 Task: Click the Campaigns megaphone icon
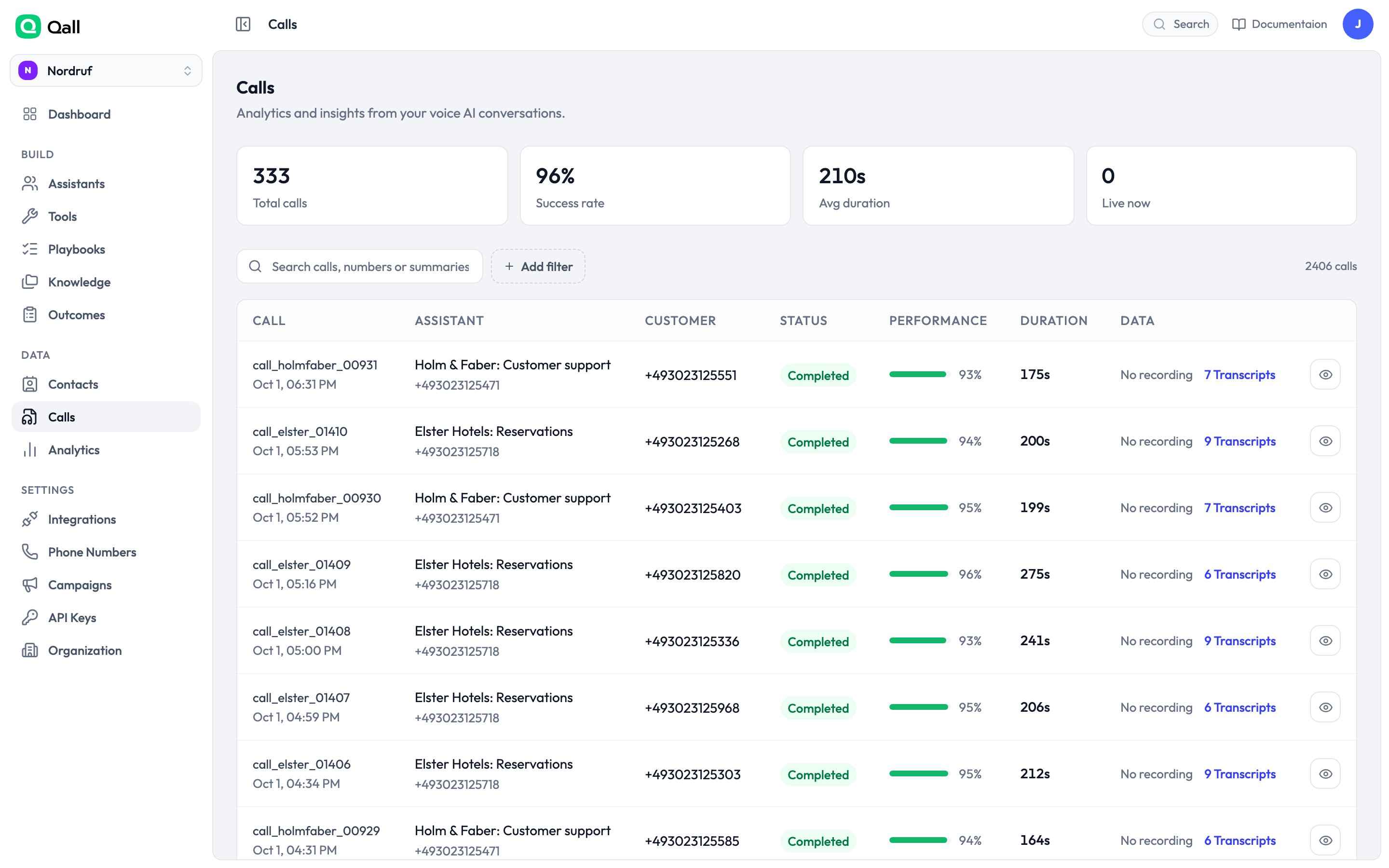click(x=30, y=584)
